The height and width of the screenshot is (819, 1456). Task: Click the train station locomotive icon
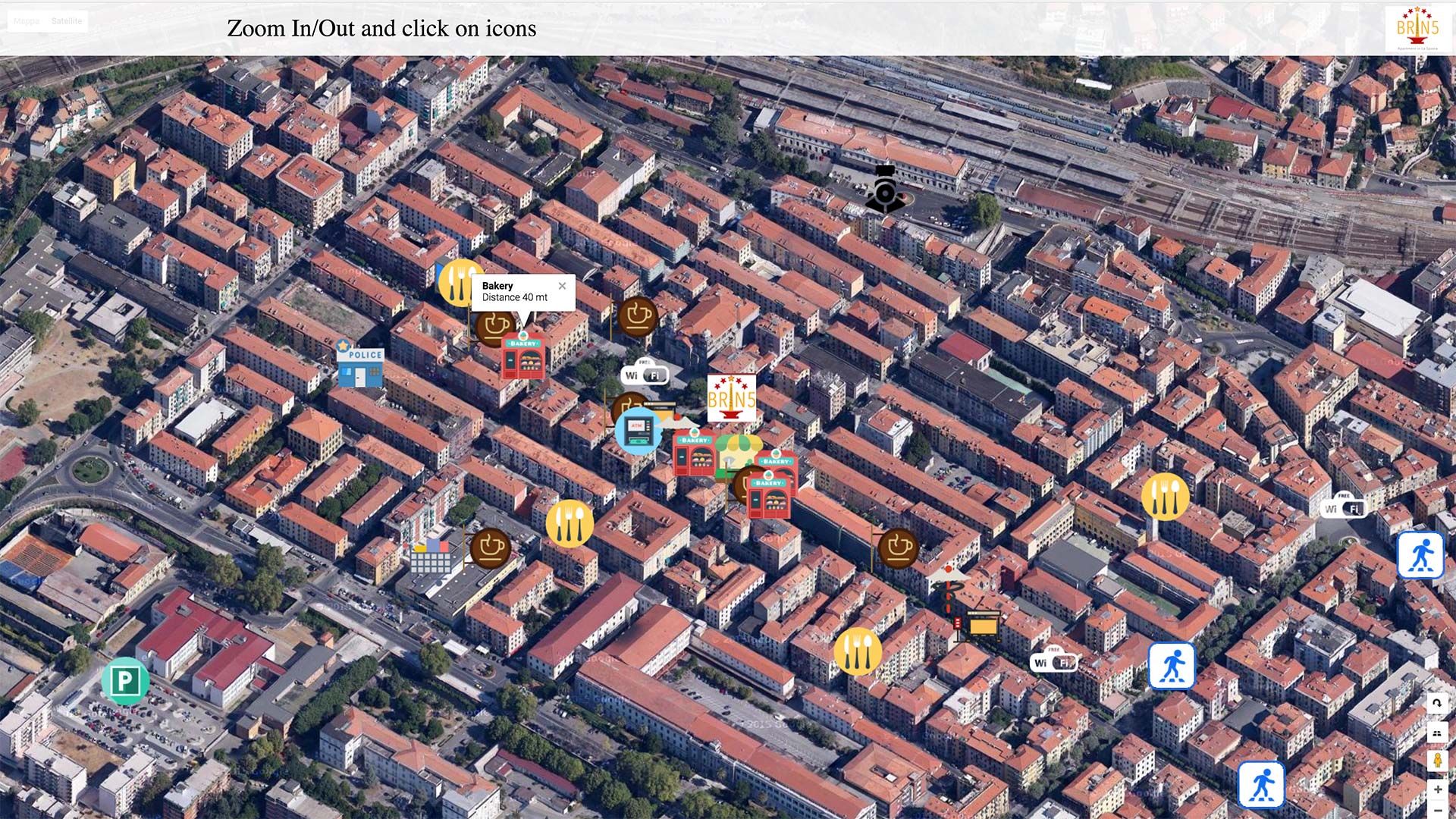pyautogui.click(x=885, y=190)
